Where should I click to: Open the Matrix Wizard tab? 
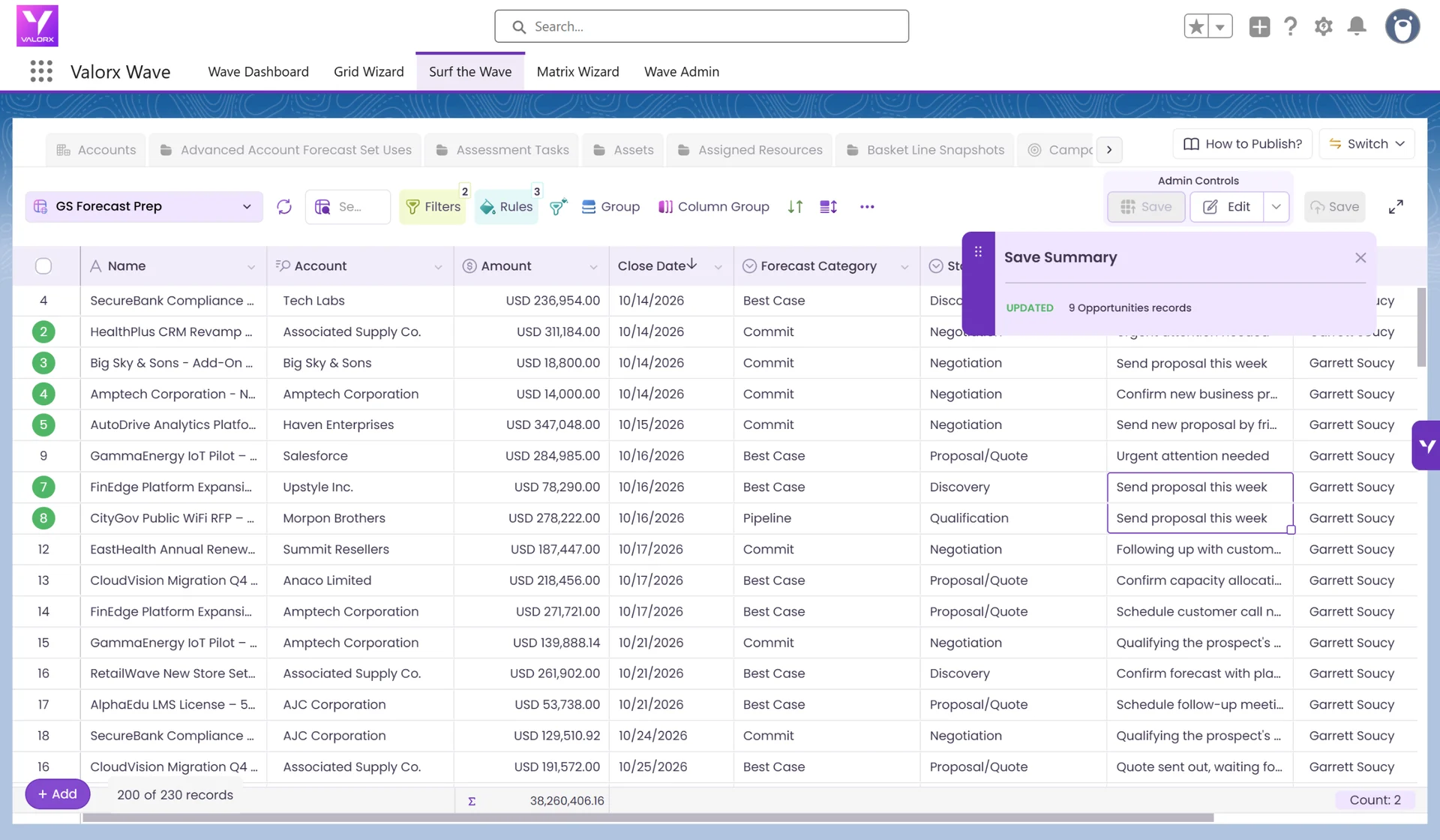click(x=577, y=72)
